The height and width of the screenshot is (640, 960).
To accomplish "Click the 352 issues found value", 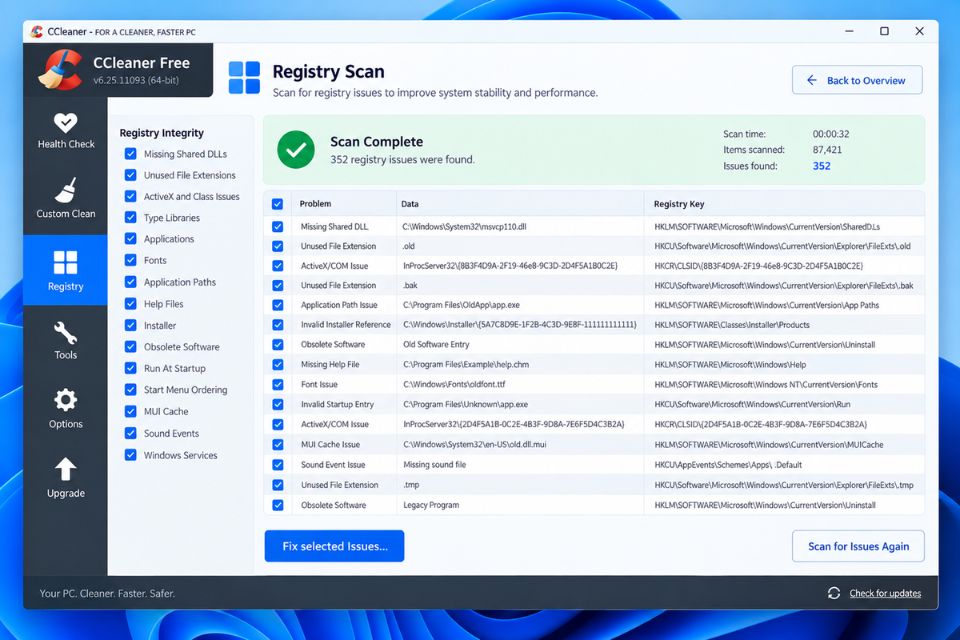I will point(822,166).
